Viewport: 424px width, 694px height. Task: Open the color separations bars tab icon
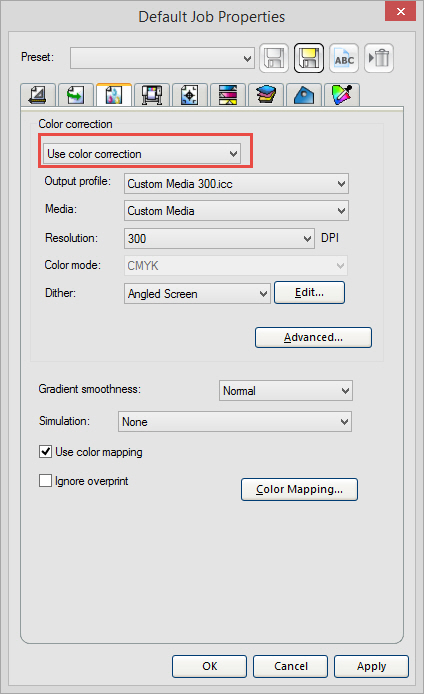coord(227,95)
